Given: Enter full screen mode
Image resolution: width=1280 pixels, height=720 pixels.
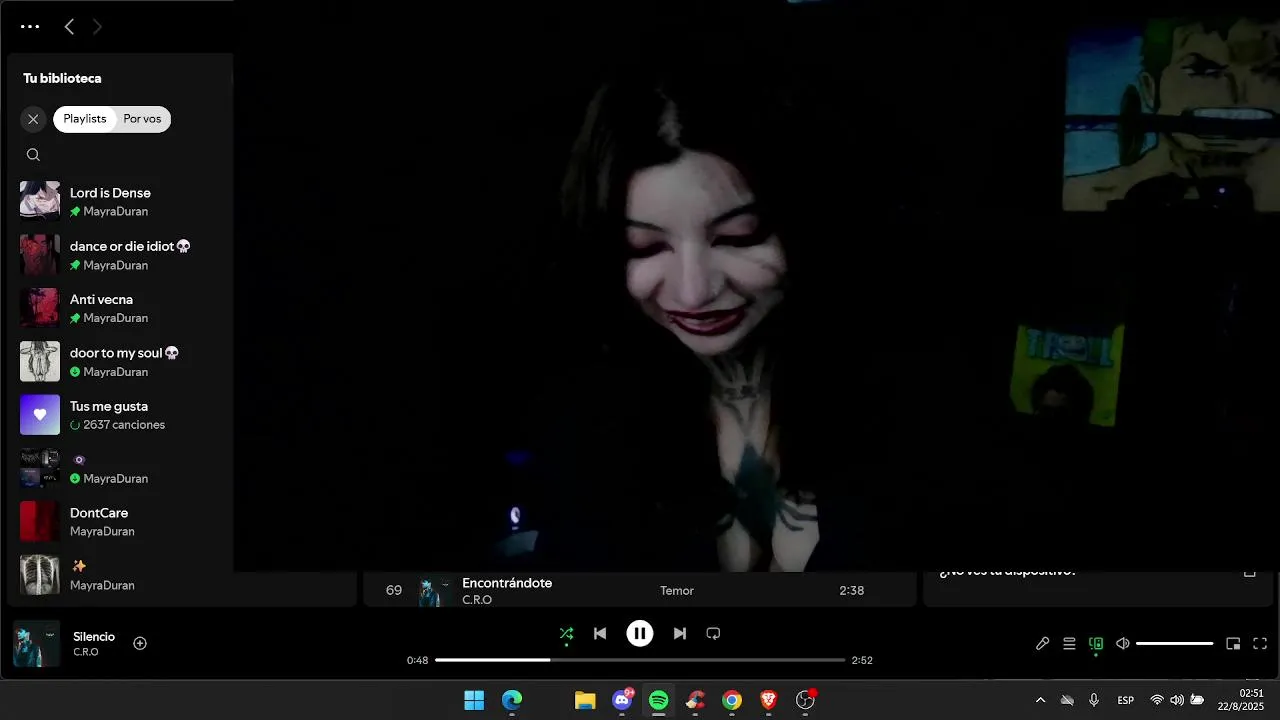Looking at the screenshot, I should (1260, 644).
